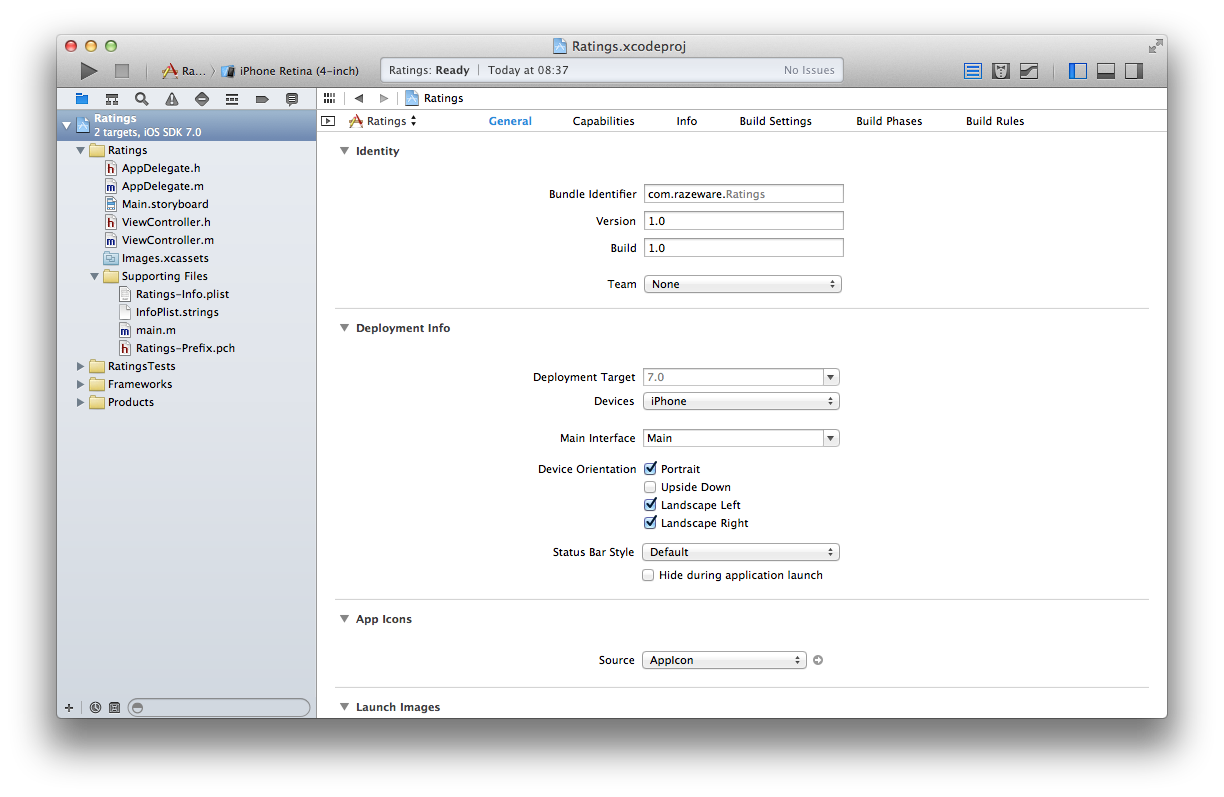Uncheck Landscape Left orientation
1224x797 pixels.
coord(650,505)
